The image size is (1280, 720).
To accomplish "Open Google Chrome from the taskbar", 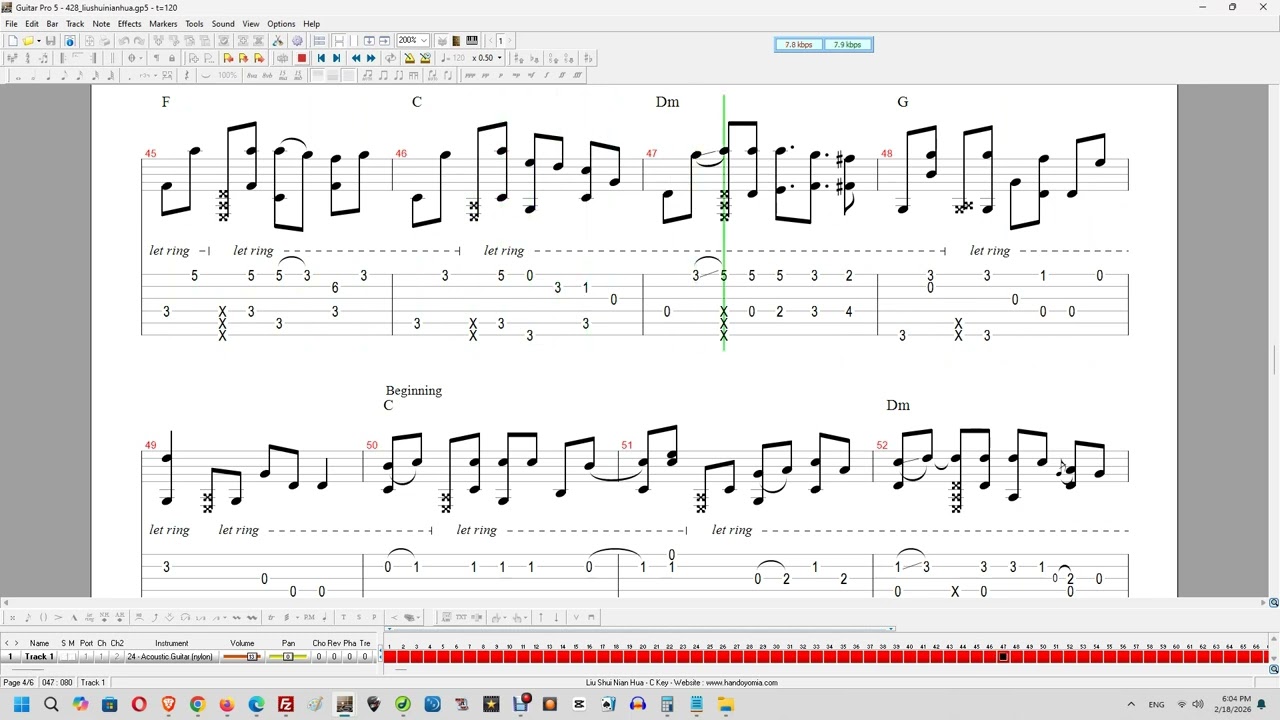I will click(x=197, y=705).
